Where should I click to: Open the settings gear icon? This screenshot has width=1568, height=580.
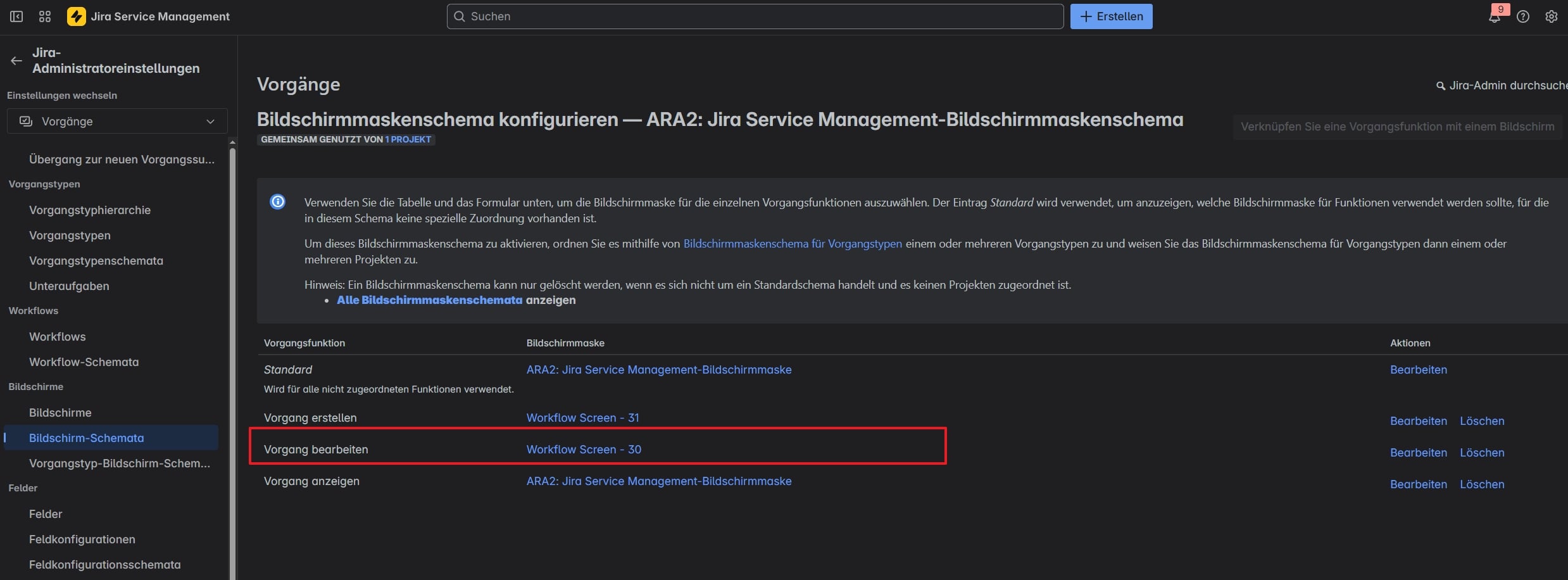(x=1551, y=16)
